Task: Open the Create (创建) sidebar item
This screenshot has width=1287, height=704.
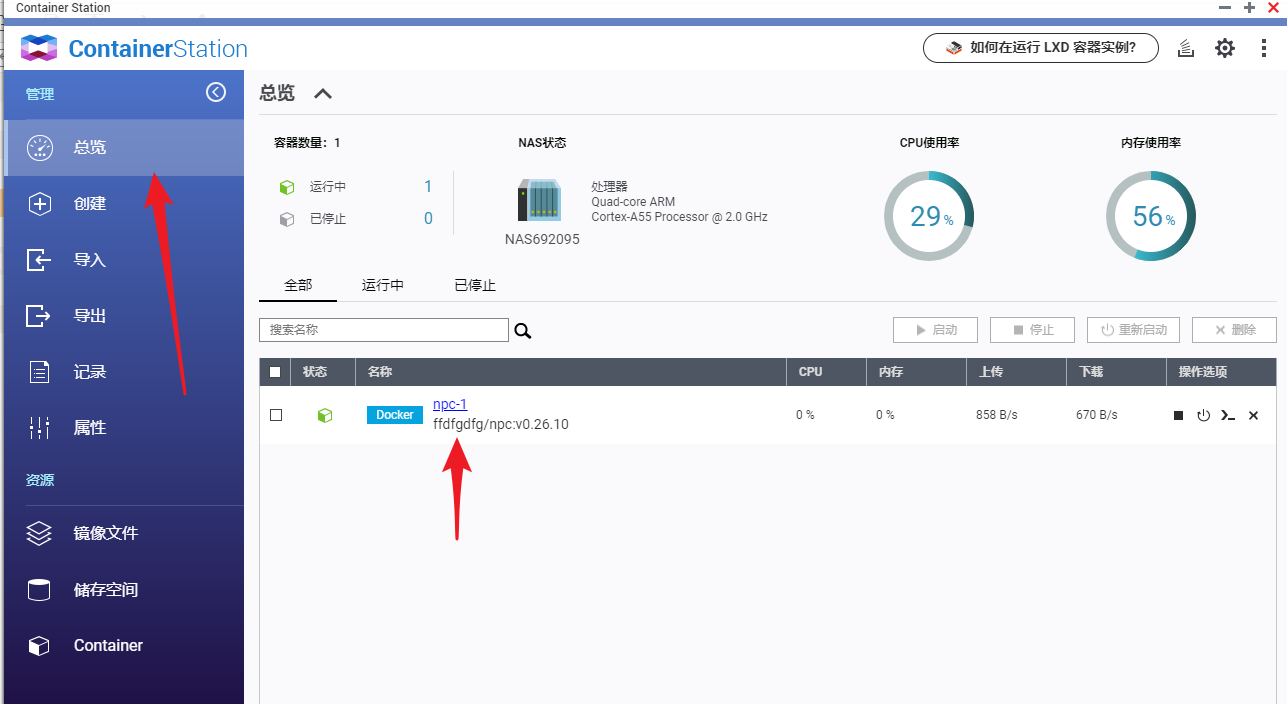Action: (124, 203)
